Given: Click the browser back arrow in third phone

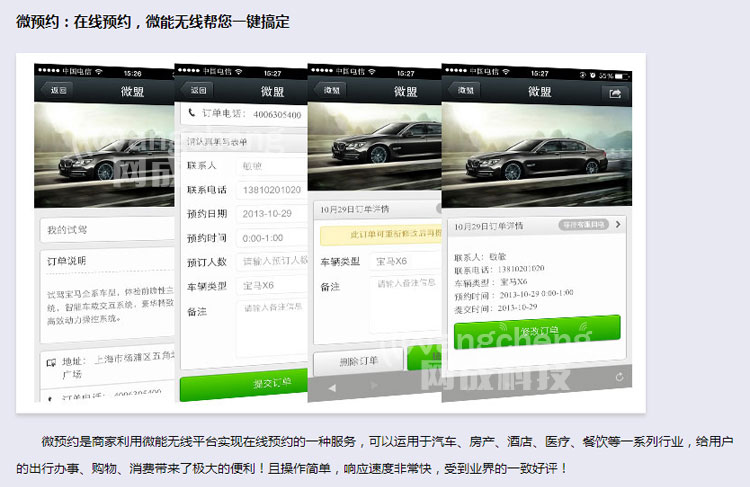Looking at the screenshot, I should [x=333, y=387].
